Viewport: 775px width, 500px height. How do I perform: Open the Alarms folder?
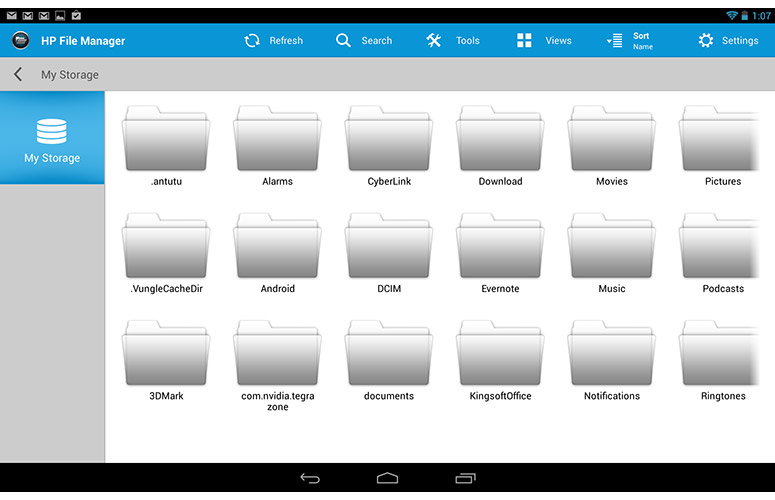pyautogui.click(x=277, y=146)
